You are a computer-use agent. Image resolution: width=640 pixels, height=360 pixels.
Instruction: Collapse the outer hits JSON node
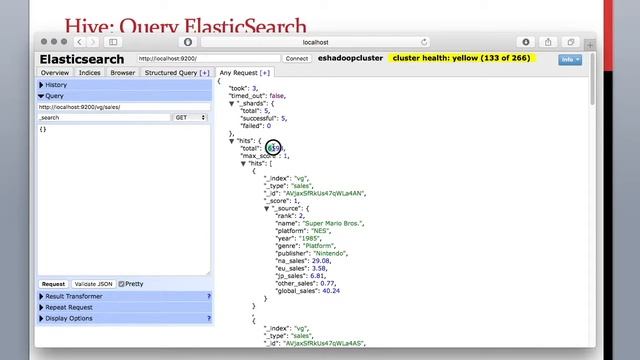(x=231, y=141)
